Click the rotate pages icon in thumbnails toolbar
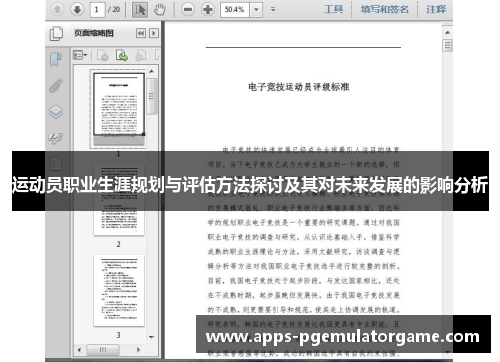Viewport: 500px width, 362px height. [141, 55]
